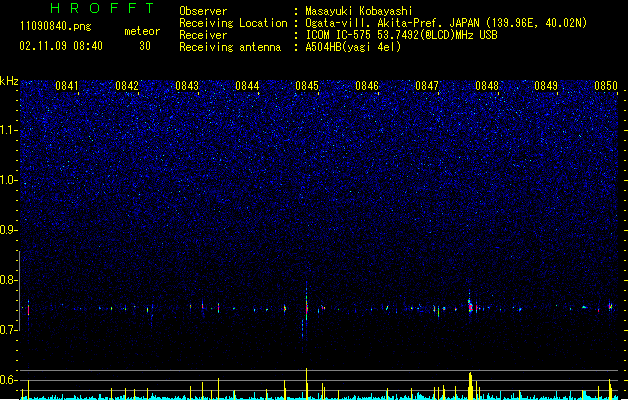
Task: Click the Receiving antenna label
Action: coord(230,47)
